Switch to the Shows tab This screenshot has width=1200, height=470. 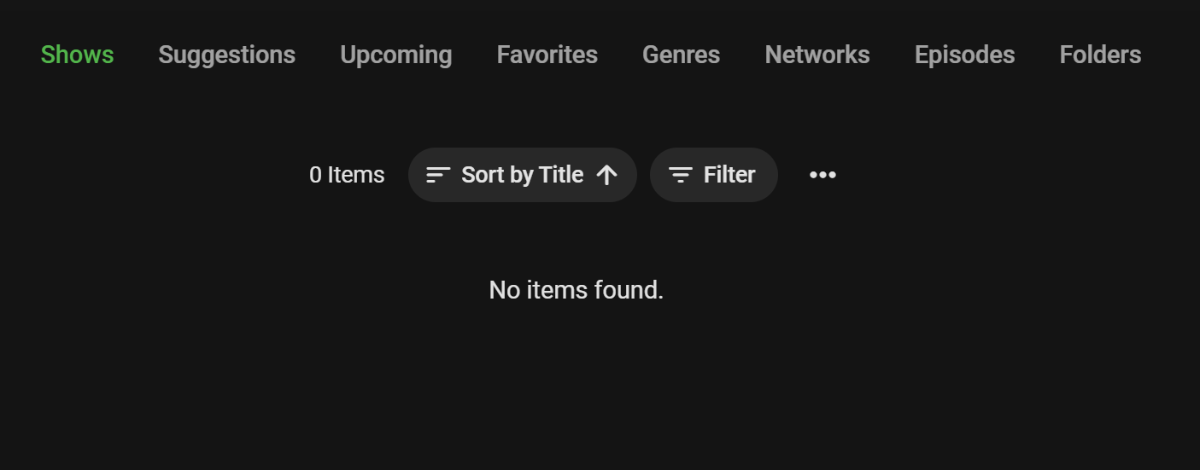point(77,55)
